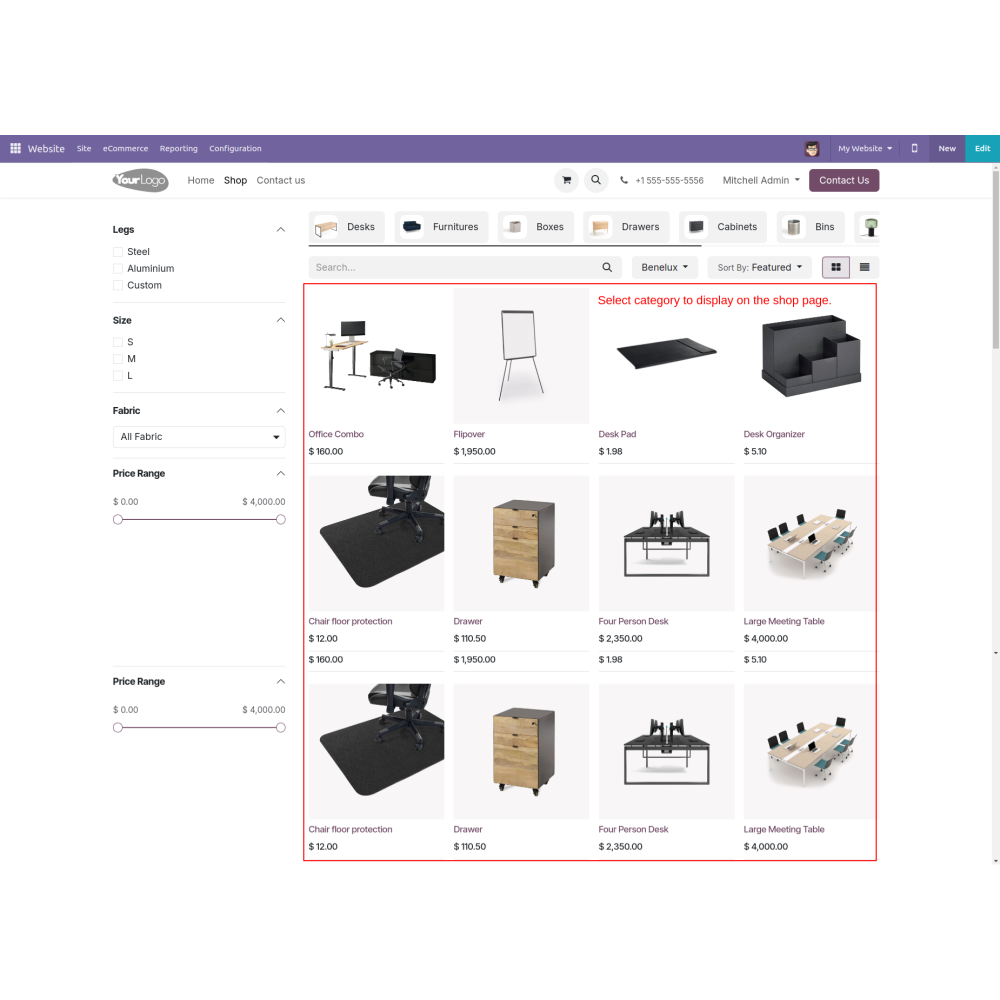Click the Desks category image icon

click(x=326, y=227)
